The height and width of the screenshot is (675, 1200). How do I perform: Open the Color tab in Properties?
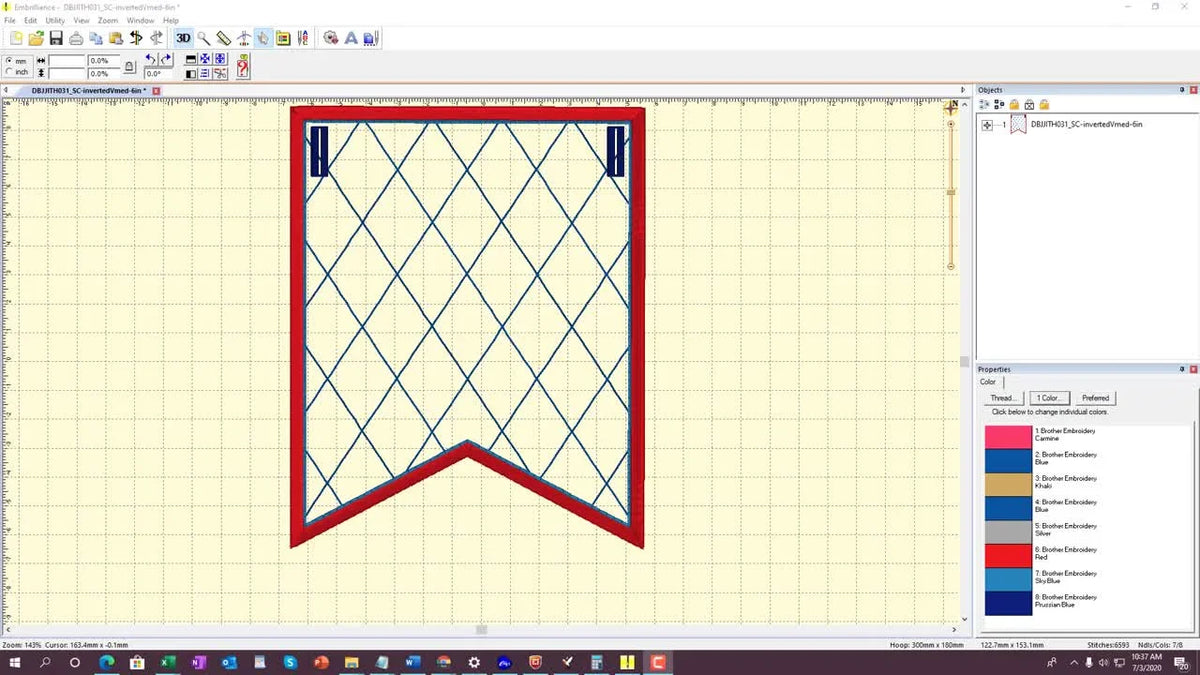tap(988, 382)
